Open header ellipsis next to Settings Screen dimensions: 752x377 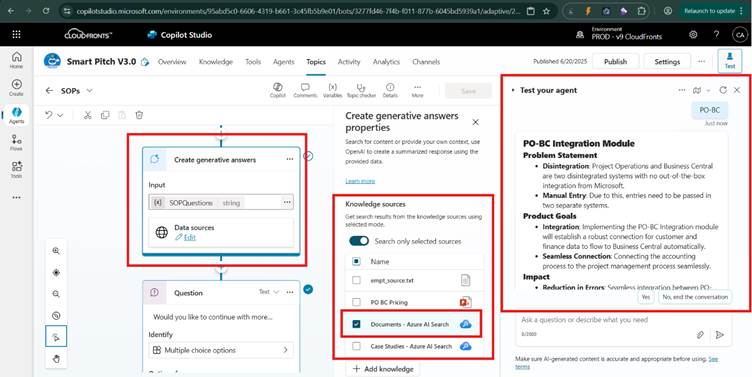pyautogui.click(x=702, y=61)
